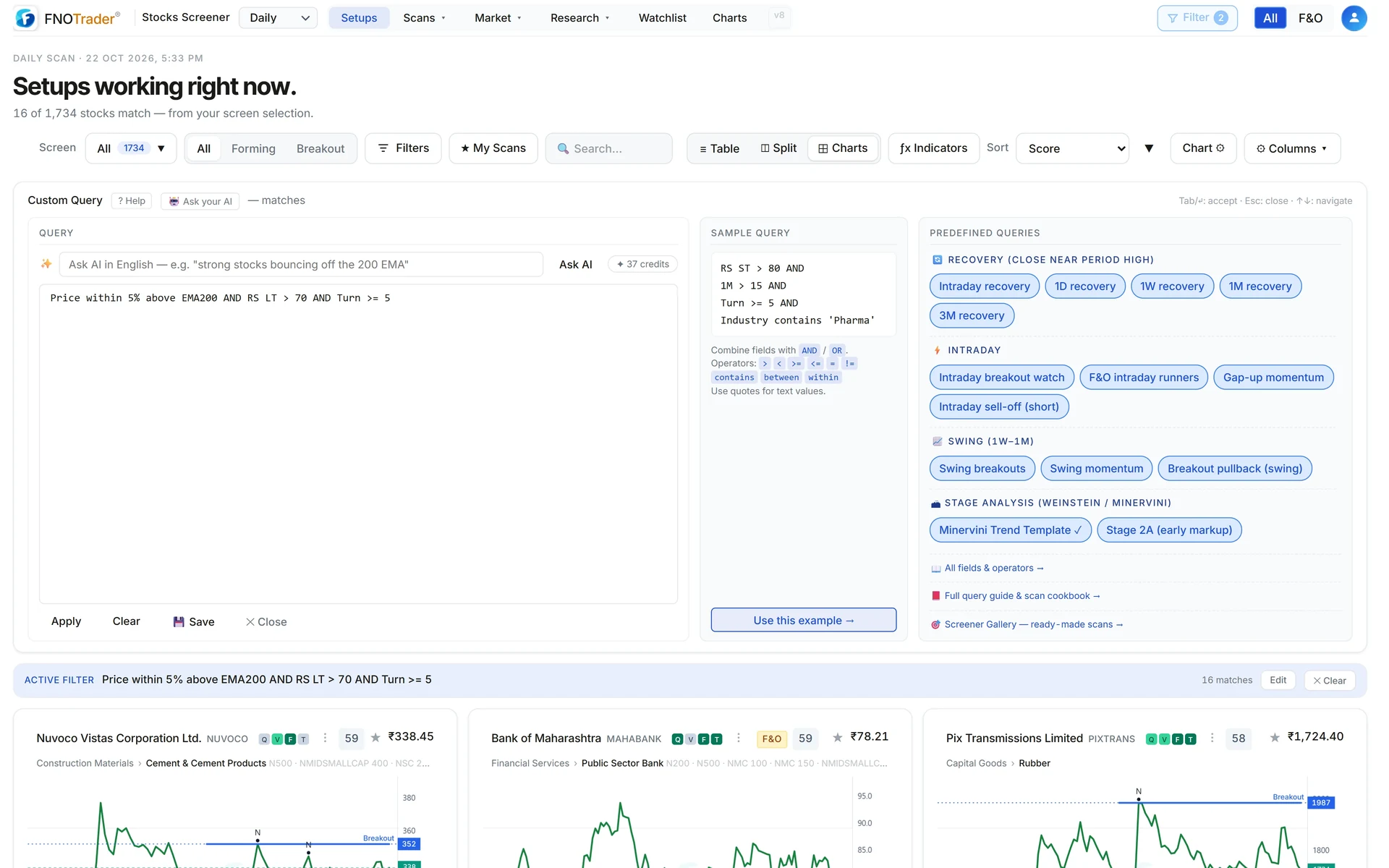The height and width of the screenshot is (868, 1389).
Task: Go to Watchlist
Action: tap(662, 18)
